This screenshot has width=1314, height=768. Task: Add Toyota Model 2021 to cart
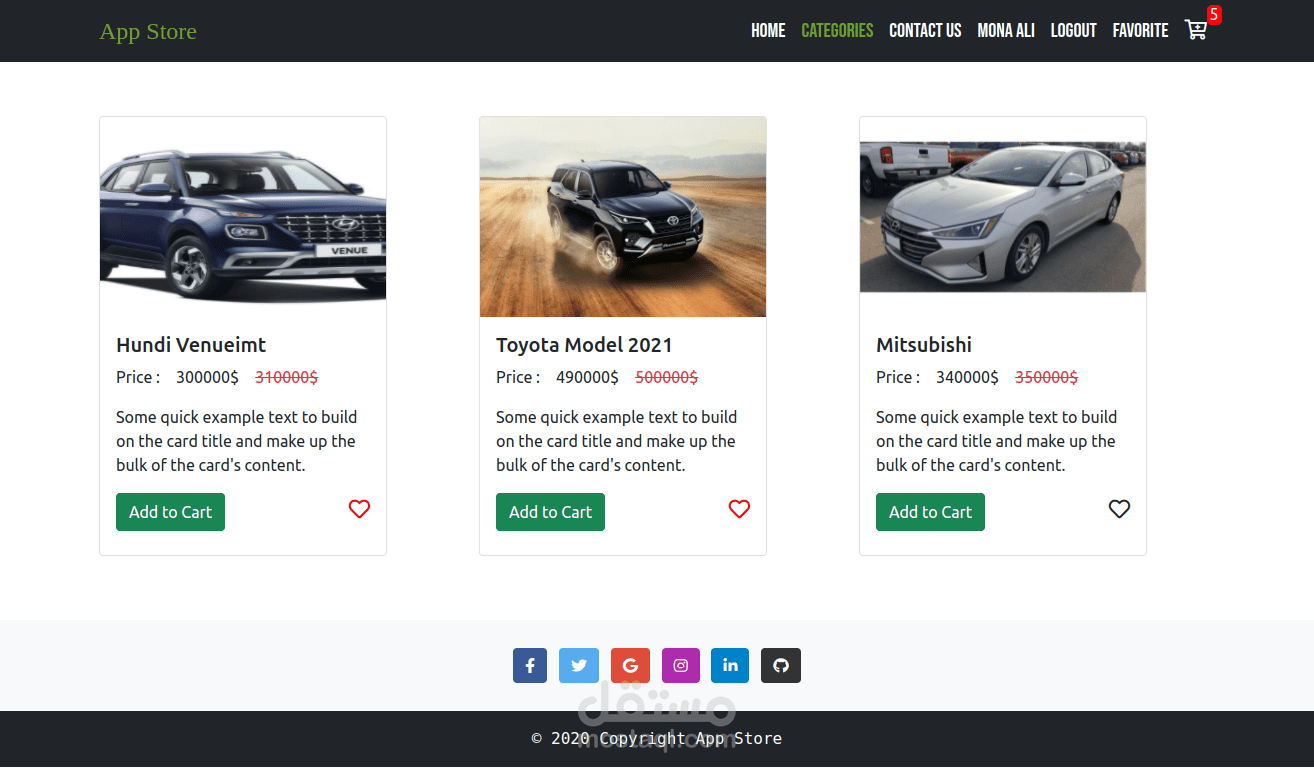(x=550, y=512)
